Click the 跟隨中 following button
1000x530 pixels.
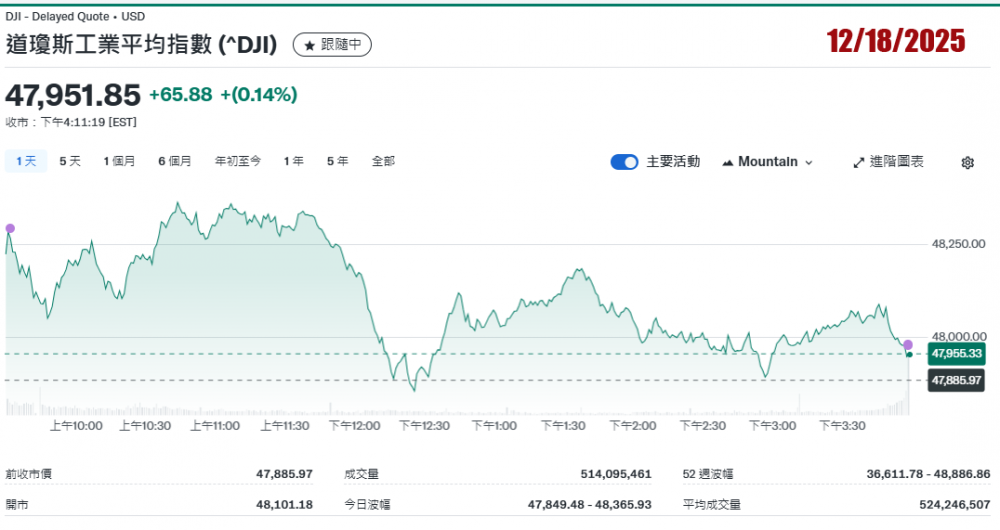pos(333,45)
